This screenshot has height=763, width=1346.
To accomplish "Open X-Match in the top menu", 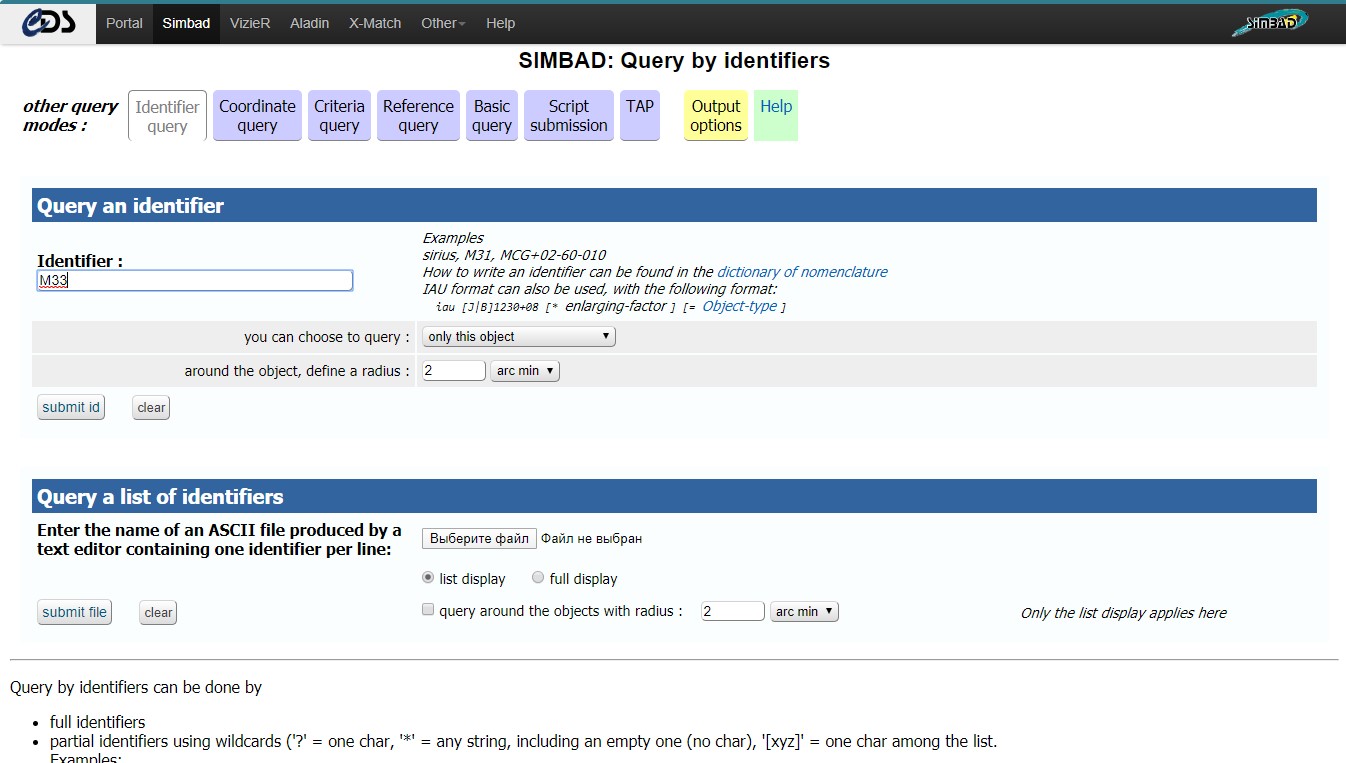I will [375, 23].
